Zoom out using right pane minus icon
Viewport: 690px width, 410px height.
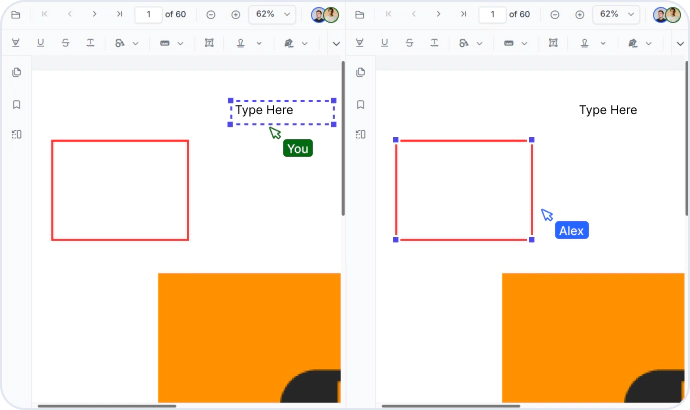[555, 15]
